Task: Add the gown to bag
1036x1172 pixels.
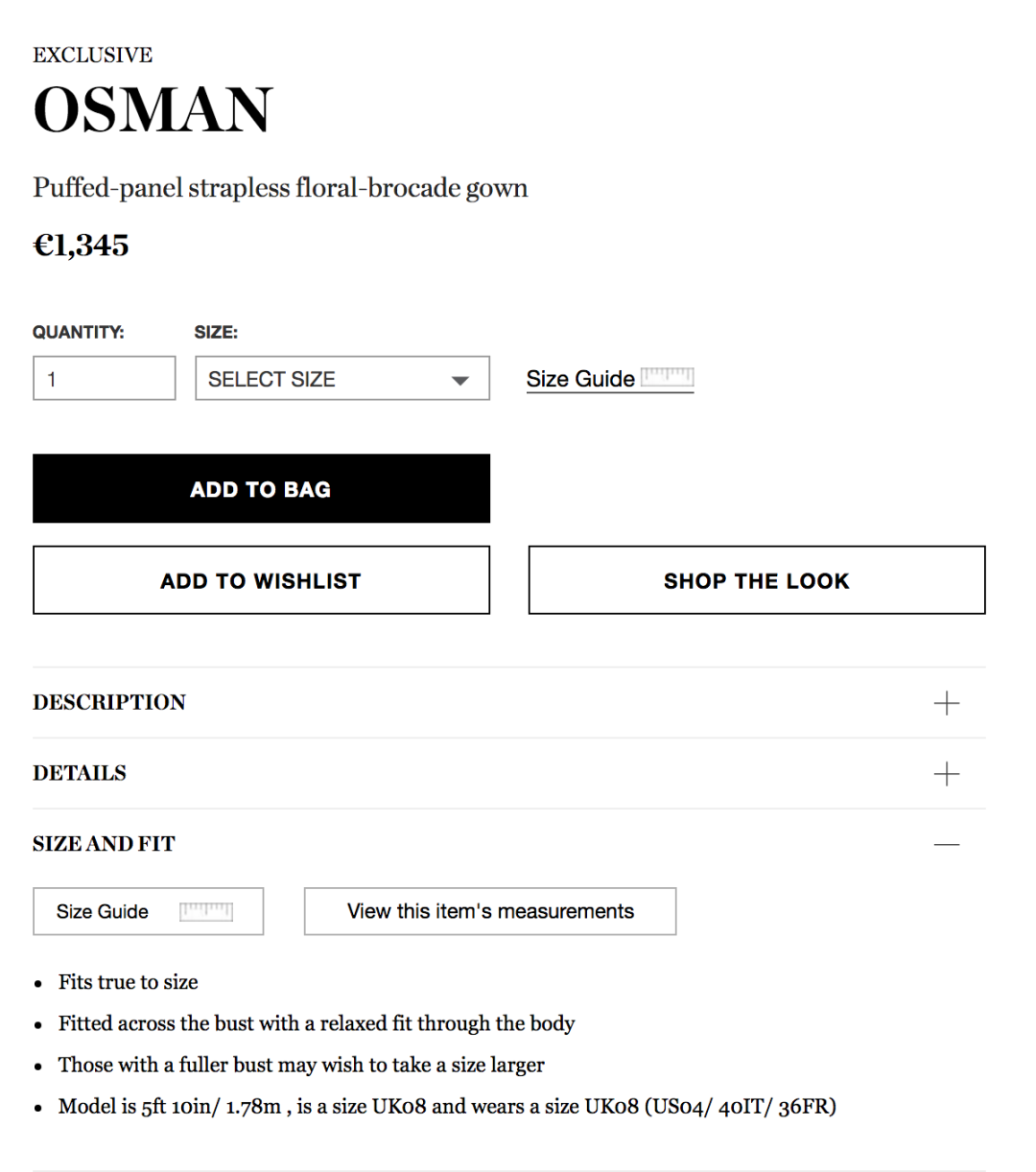Action: [x=261, y=489]
